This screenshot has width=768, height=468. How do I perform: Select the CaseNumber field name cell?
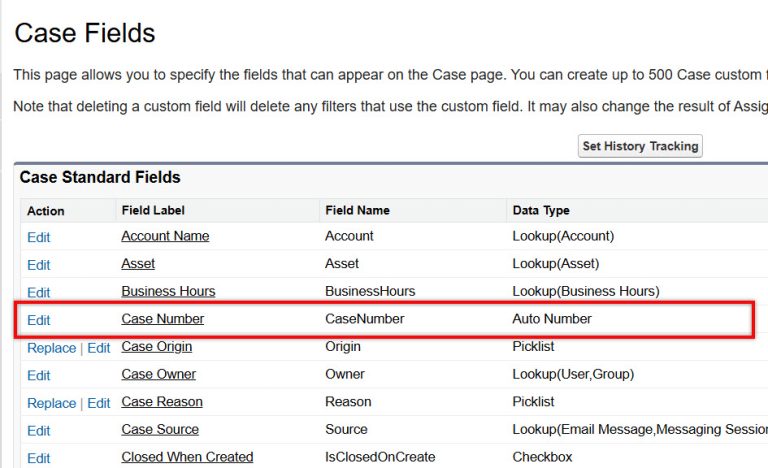(x=365, y=319)
